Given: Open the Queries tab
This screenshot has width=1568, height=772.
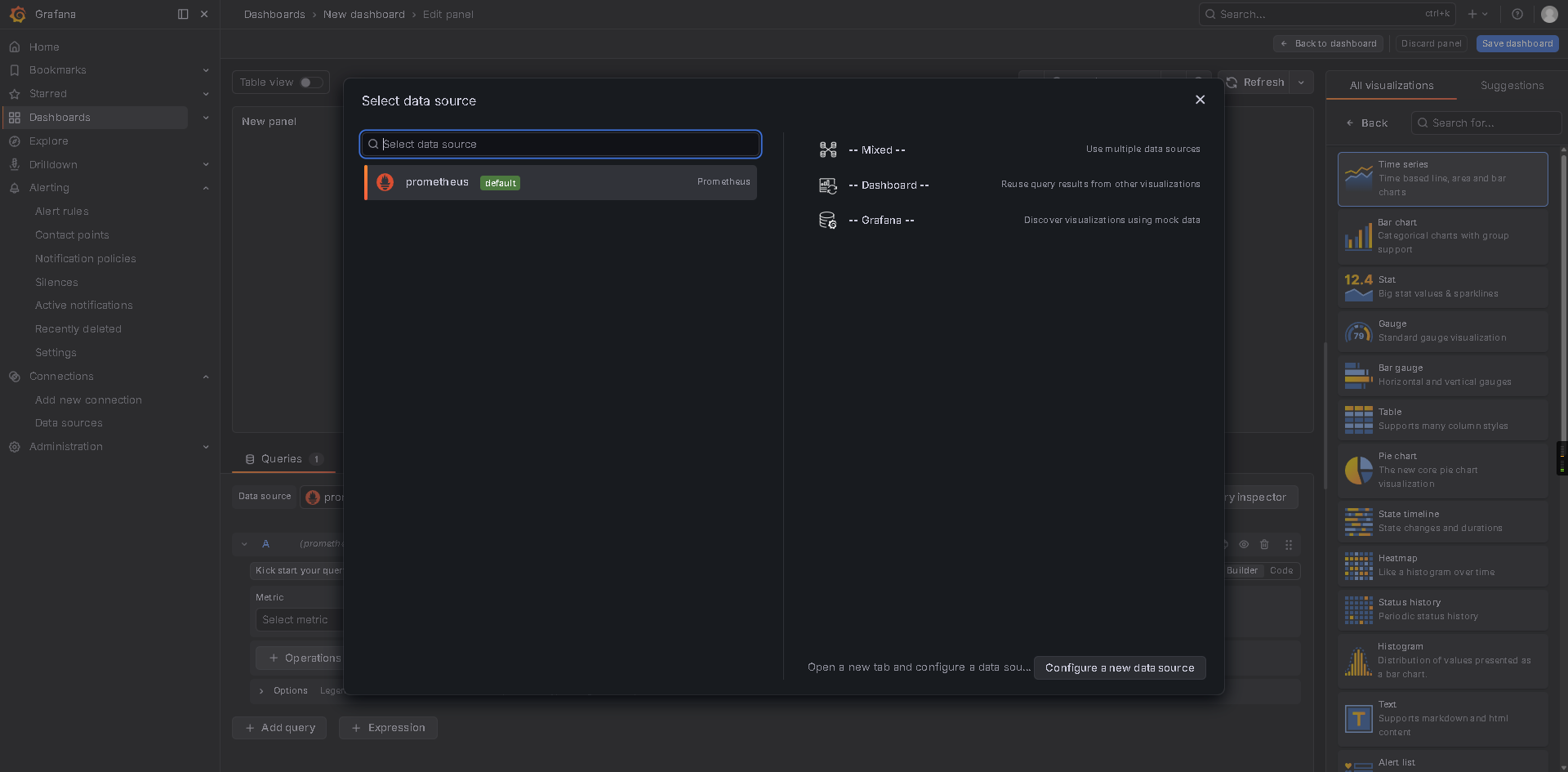Looking at the screenshot, I should click(283, 459).
